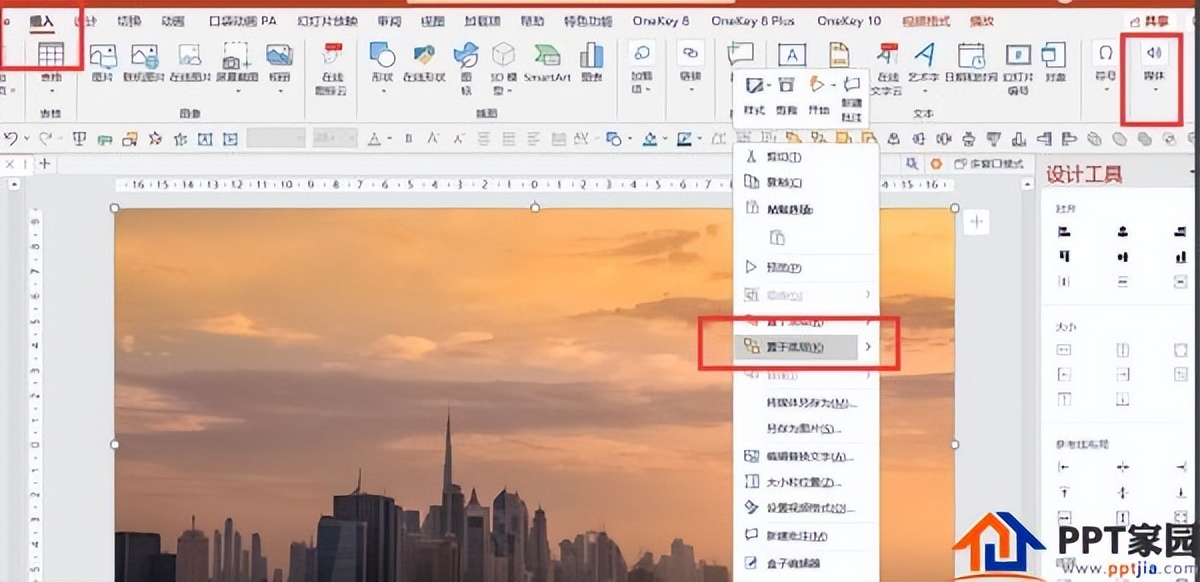Insert a SmartArt graphic

coord(546,63)
